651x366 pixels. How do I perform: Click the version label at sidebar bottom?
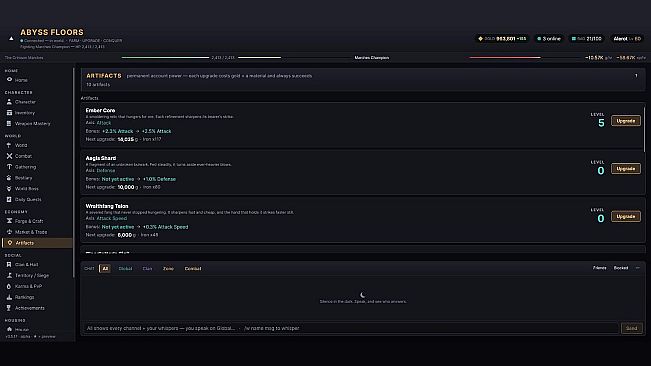30,337
